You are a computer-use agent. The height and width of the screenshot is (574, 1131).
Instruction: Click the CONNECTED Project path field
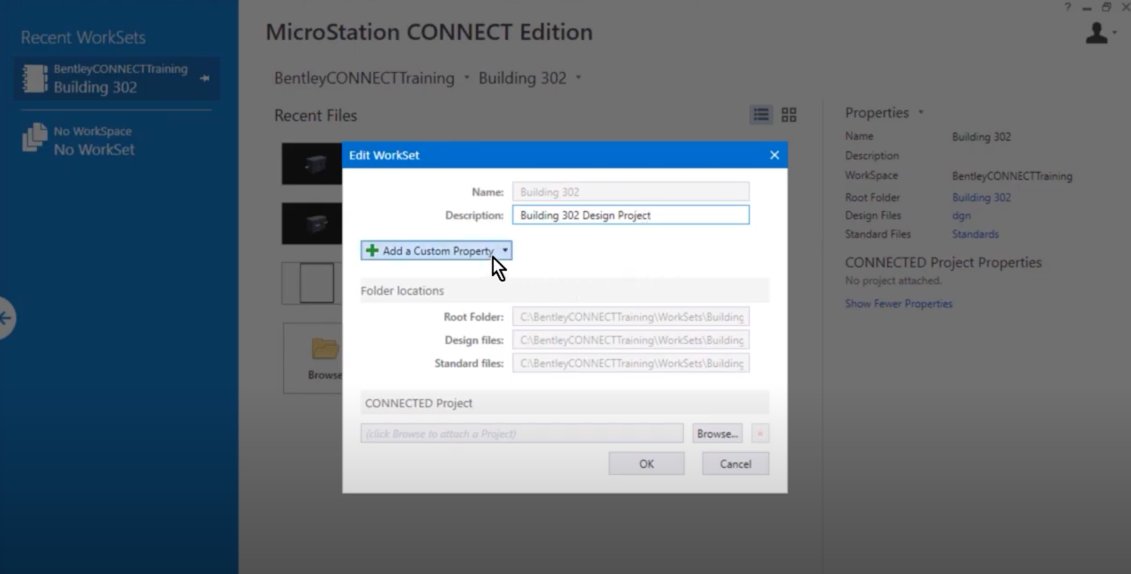[x=522, y=433]
